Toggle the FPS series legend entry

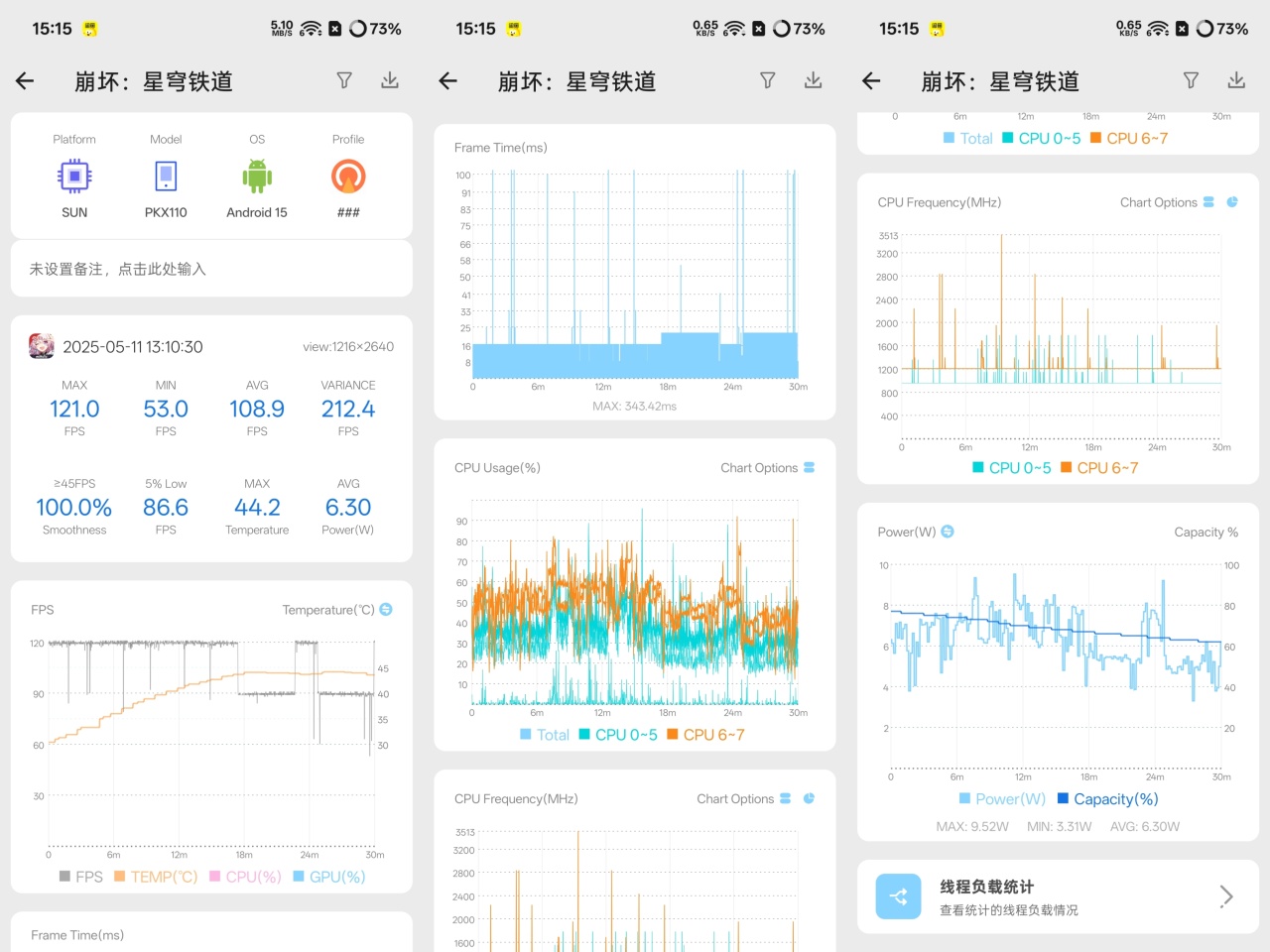pyautogui.click(x=81, y=877)
